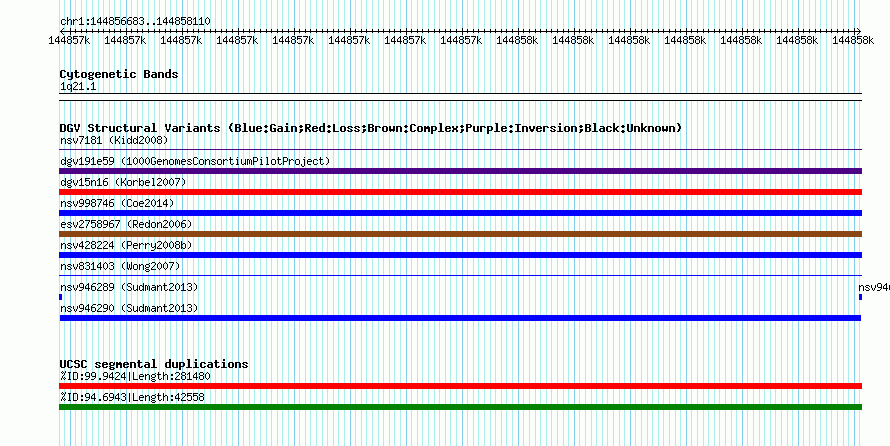
Task: Click the 1q21.1 band label
Action: coord(78,86)
